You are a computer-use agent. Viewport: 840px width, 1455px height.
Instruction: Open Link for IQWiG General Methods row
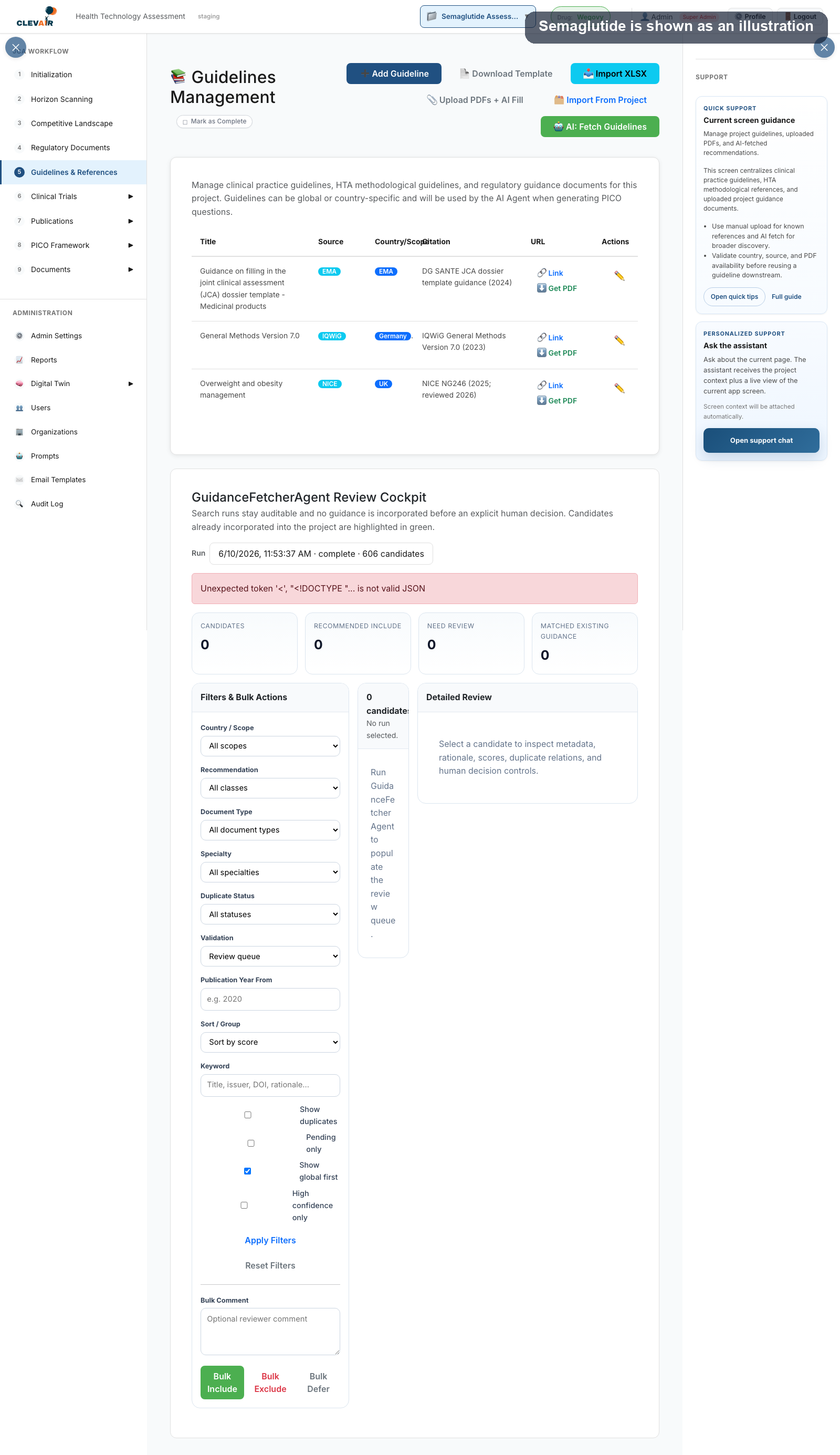[550, 338]
